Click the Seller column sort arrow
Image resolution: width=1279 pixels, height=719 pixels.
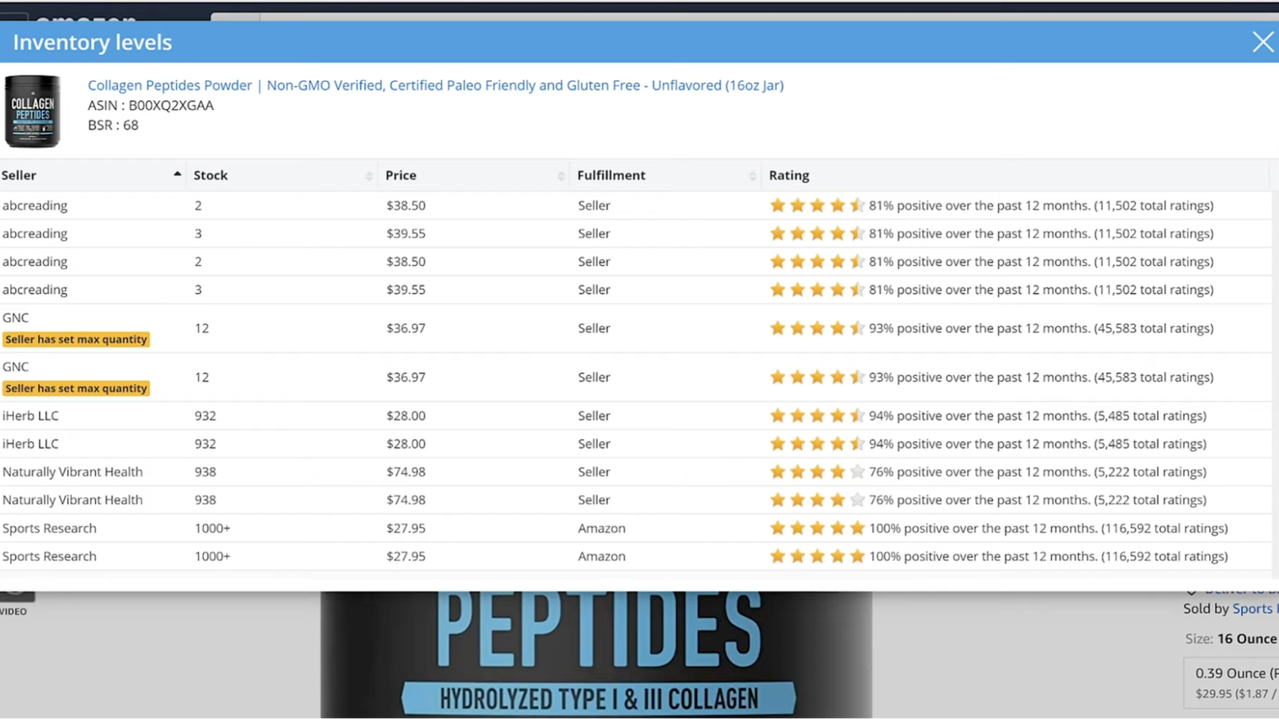pyautogui.click(x=177, y=175)
